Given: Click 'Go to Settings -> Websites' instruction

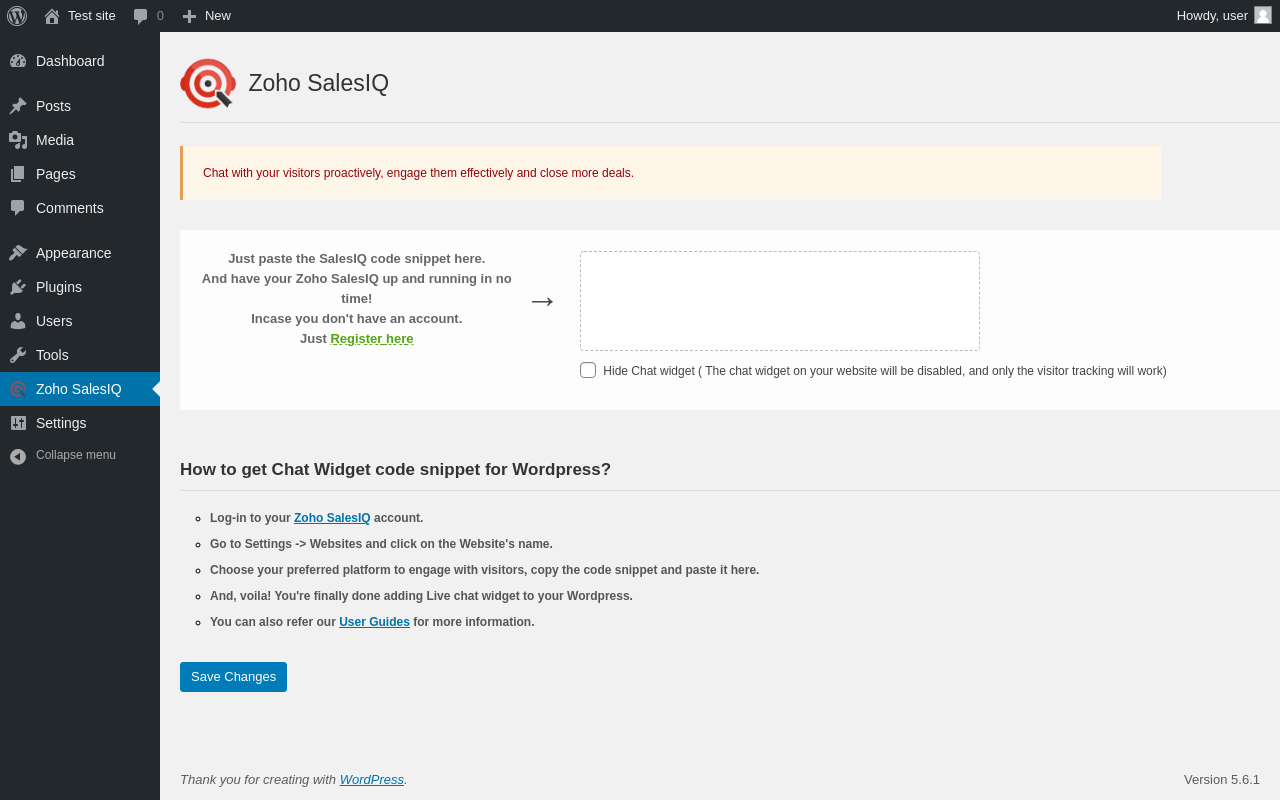Looking at the screenshot, I should (x=381, y=544).
